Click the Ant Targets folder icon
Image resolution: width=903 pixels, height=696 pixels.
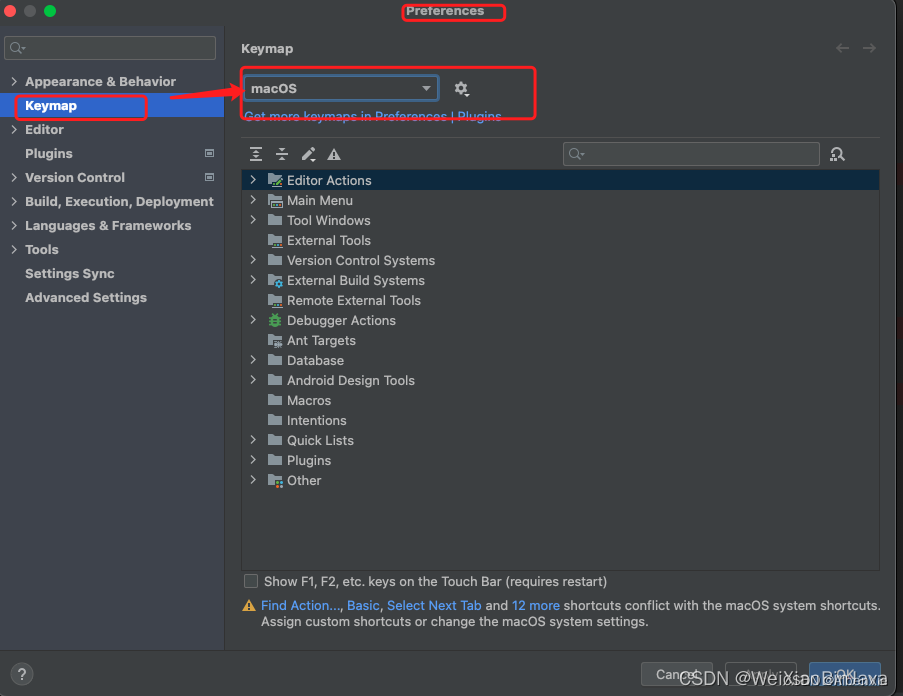point(275,340)
